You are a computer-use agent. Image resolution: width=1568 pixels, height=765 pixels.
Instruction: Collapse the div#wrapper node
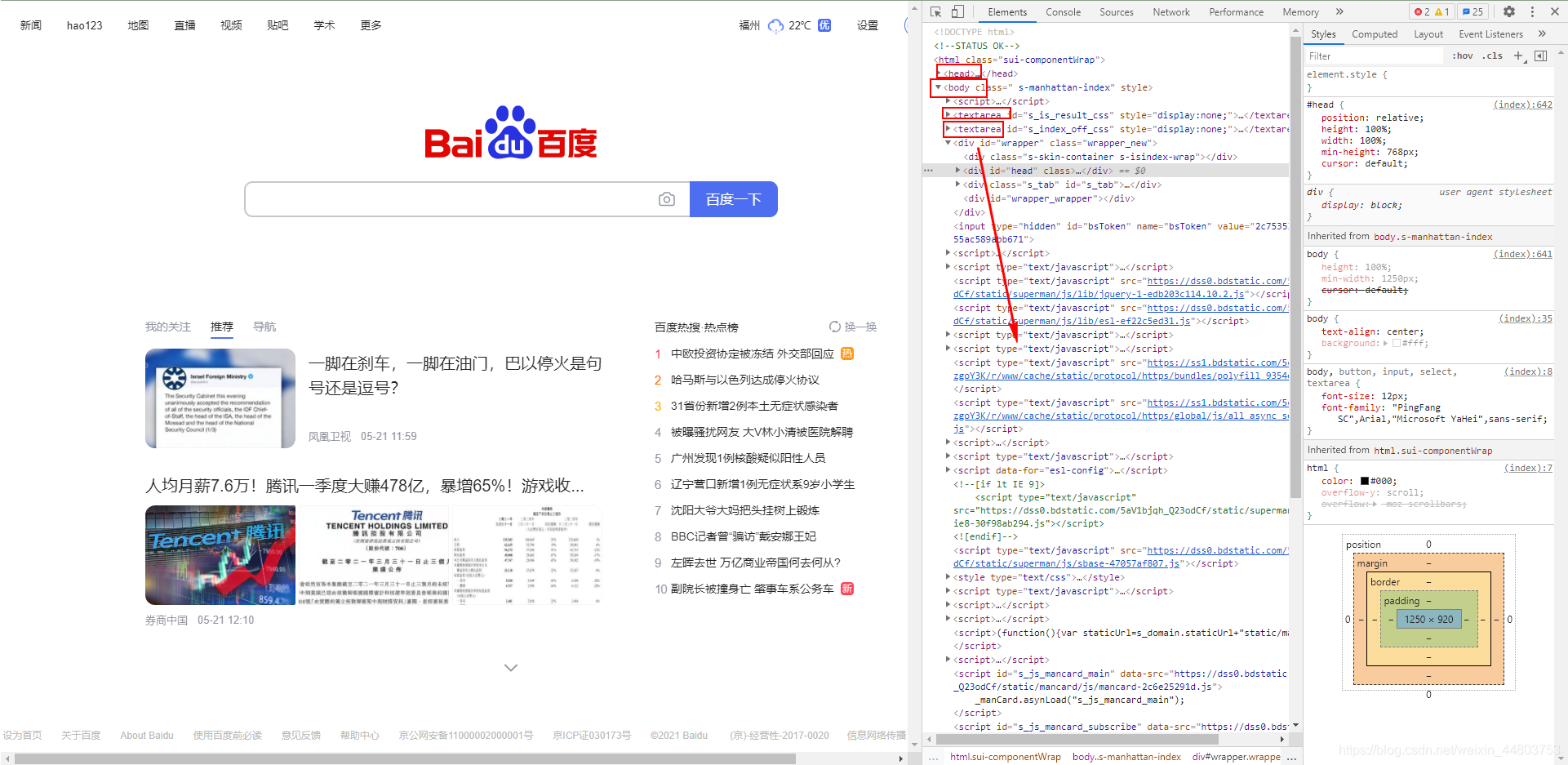(x=948, y=143)
